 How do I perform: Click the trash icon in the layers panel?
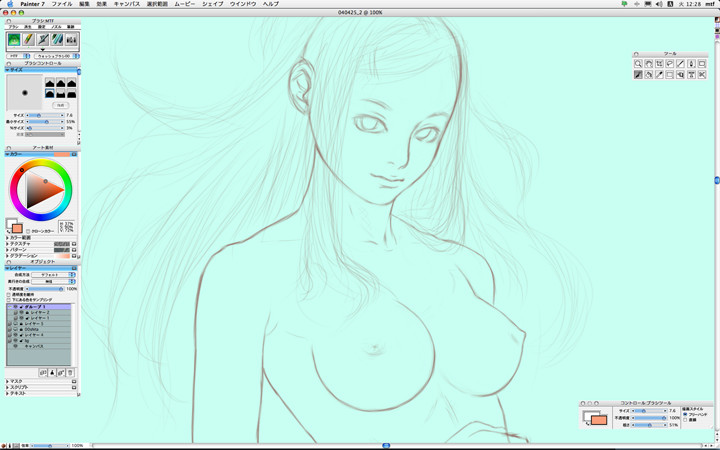click(70, 372)
